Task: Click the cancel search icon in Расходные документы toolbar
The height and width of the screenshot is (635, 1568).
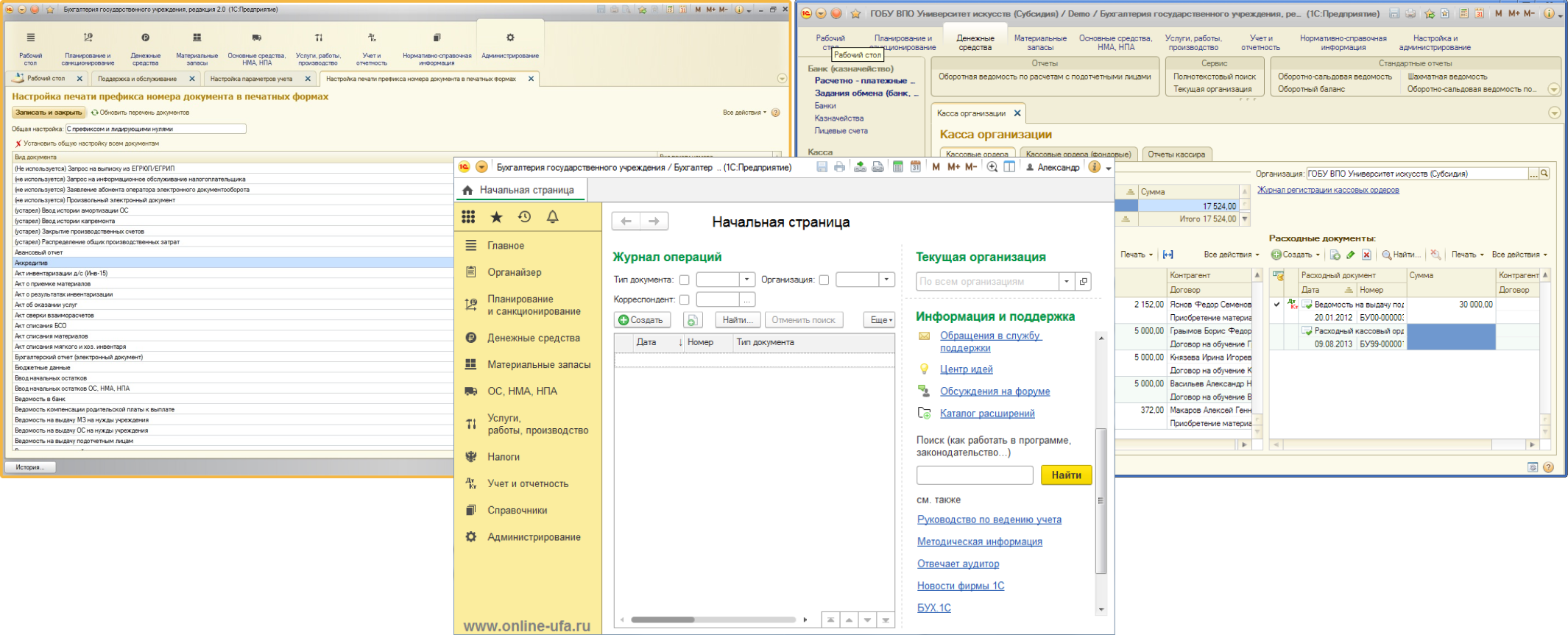Action: (x=1435, y=255)
